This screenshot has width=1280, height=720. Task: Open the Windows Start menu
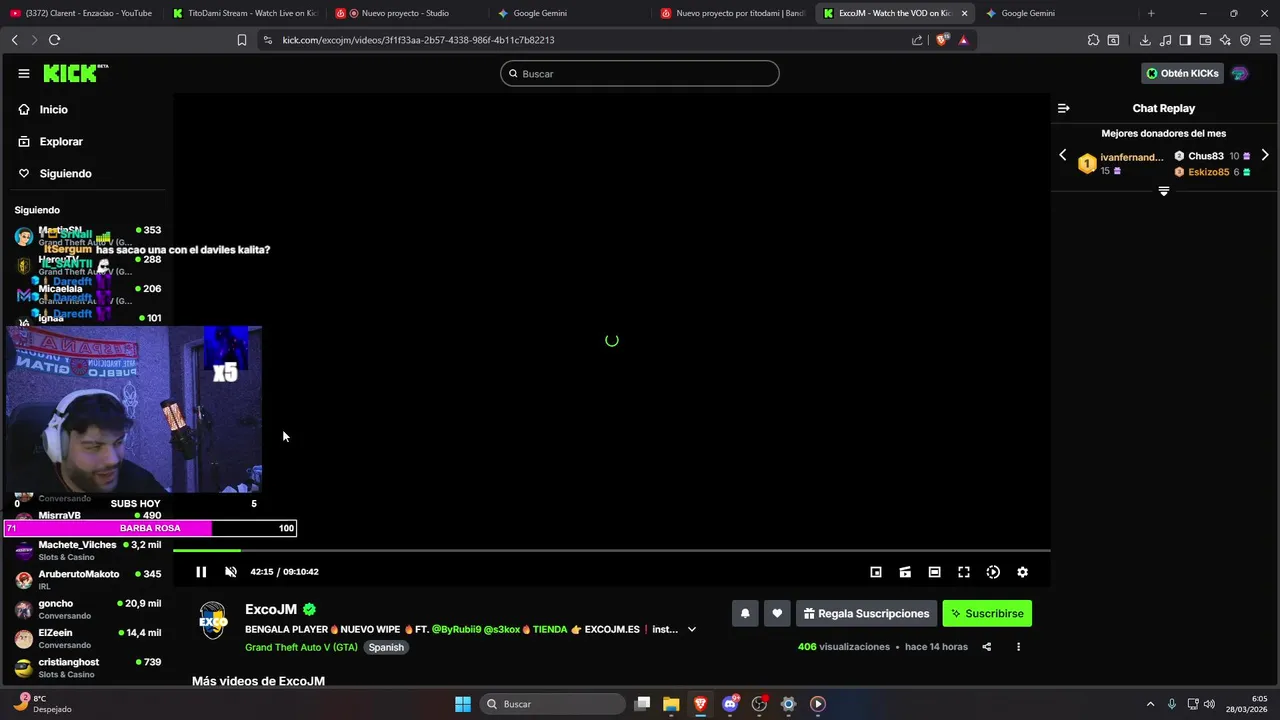click(x=463, y=704)
